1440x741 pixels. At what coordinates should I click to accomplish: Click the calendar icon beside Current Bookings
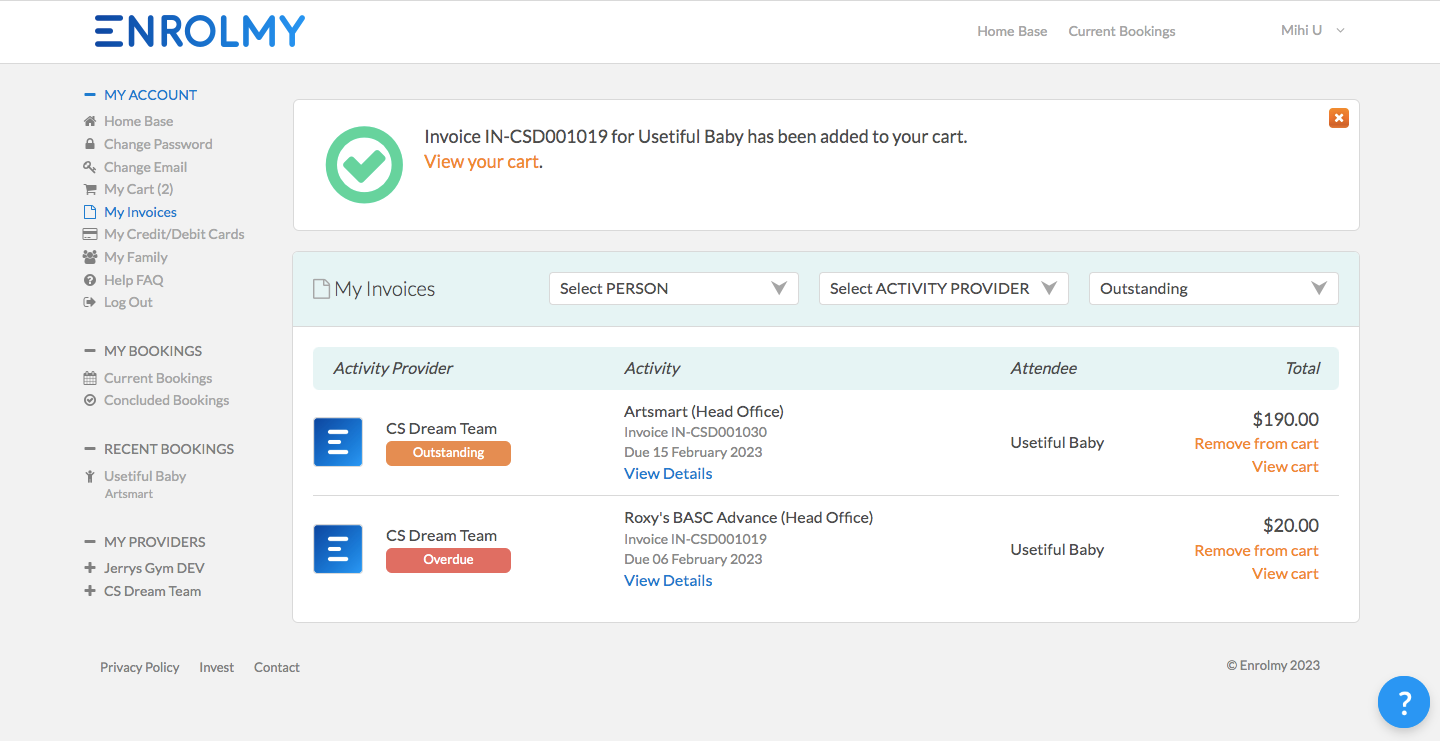coord(90,378)
